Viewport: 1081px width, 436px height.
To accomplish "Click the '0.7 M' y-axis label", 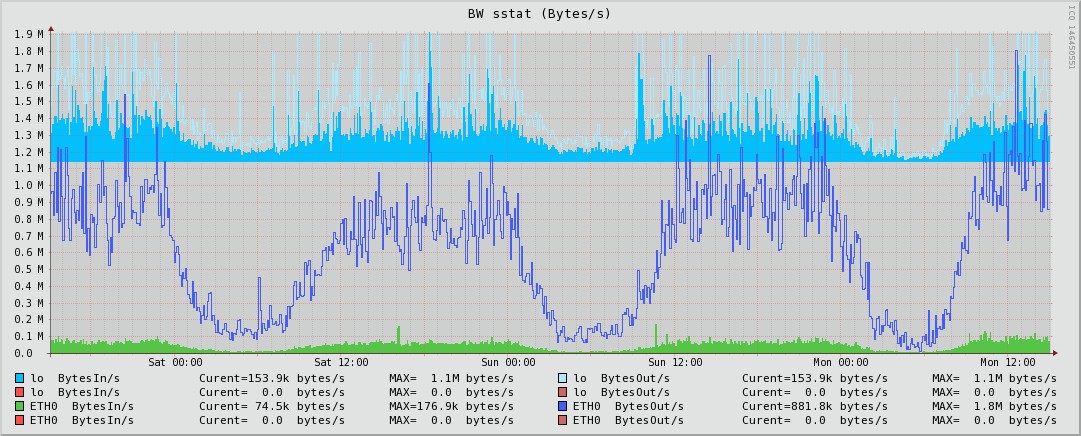I will 28,236.
